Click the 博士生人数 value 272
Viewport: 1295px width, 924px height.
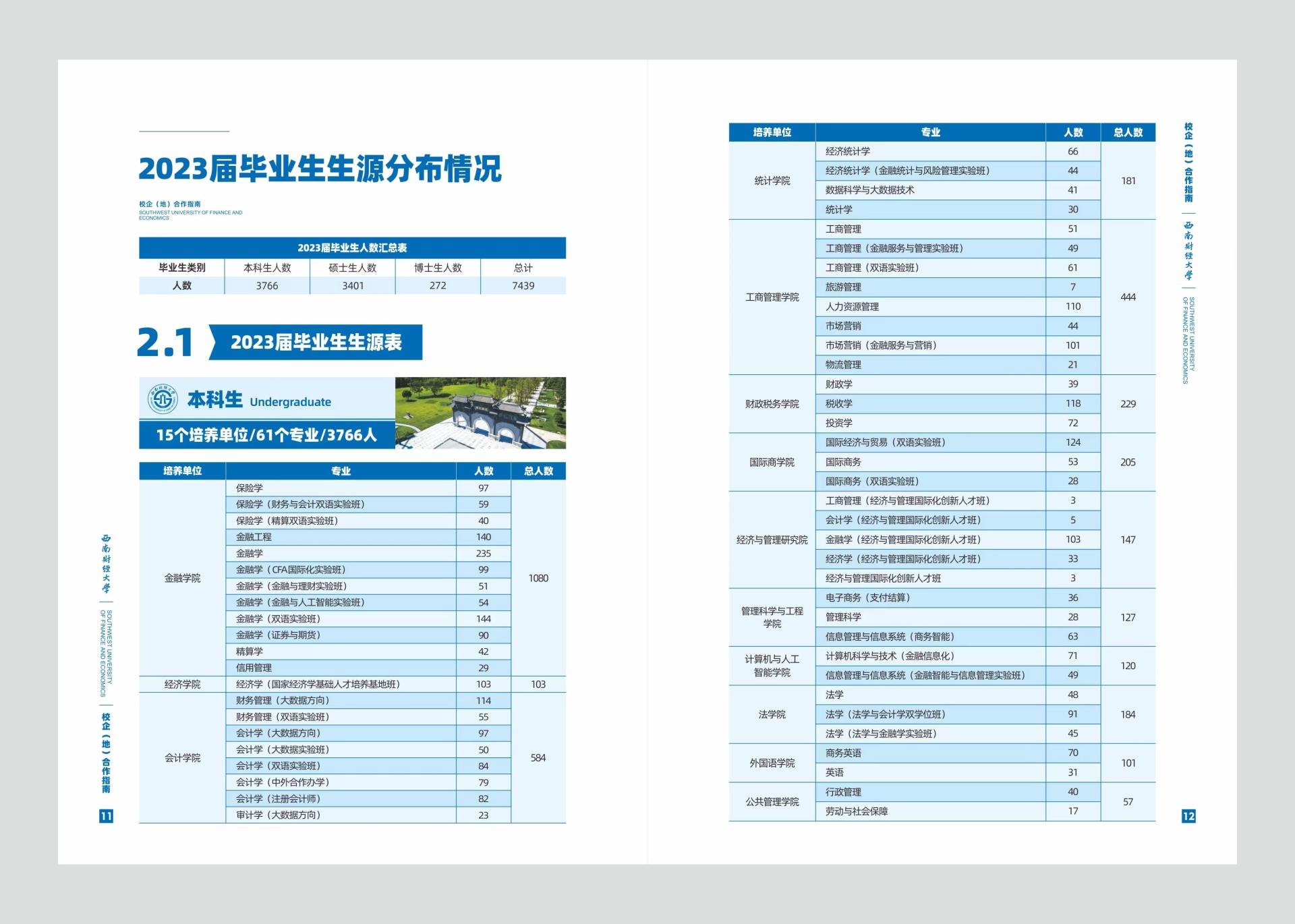pos(438,286)
